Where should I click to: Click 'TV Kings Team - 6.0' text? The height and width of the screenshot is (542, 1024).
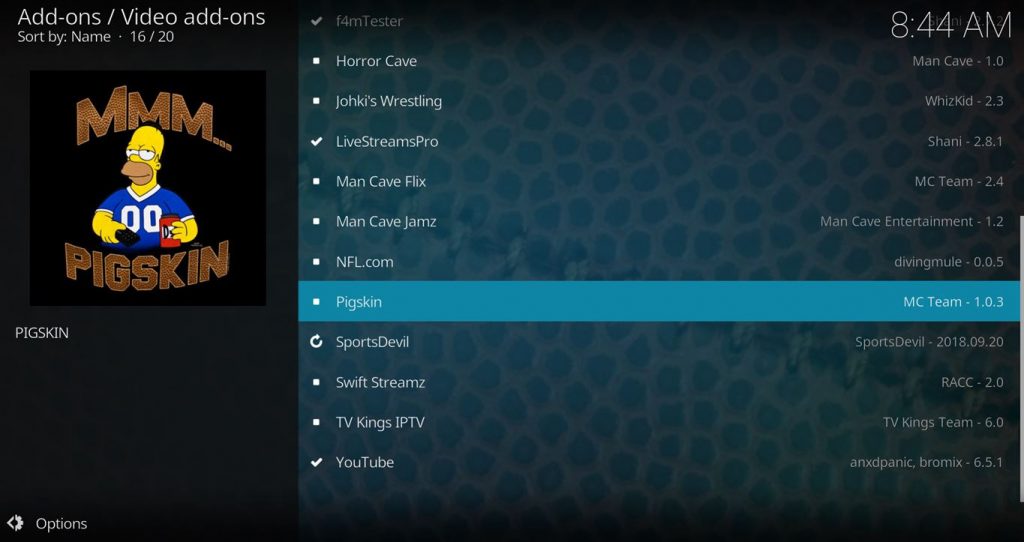(943, 422)
